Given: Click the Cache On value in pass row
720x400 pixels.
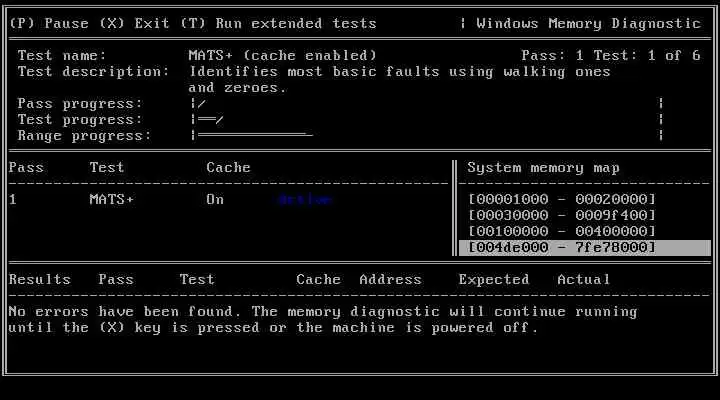Looking at the screenshot, I should coord(215,199).
